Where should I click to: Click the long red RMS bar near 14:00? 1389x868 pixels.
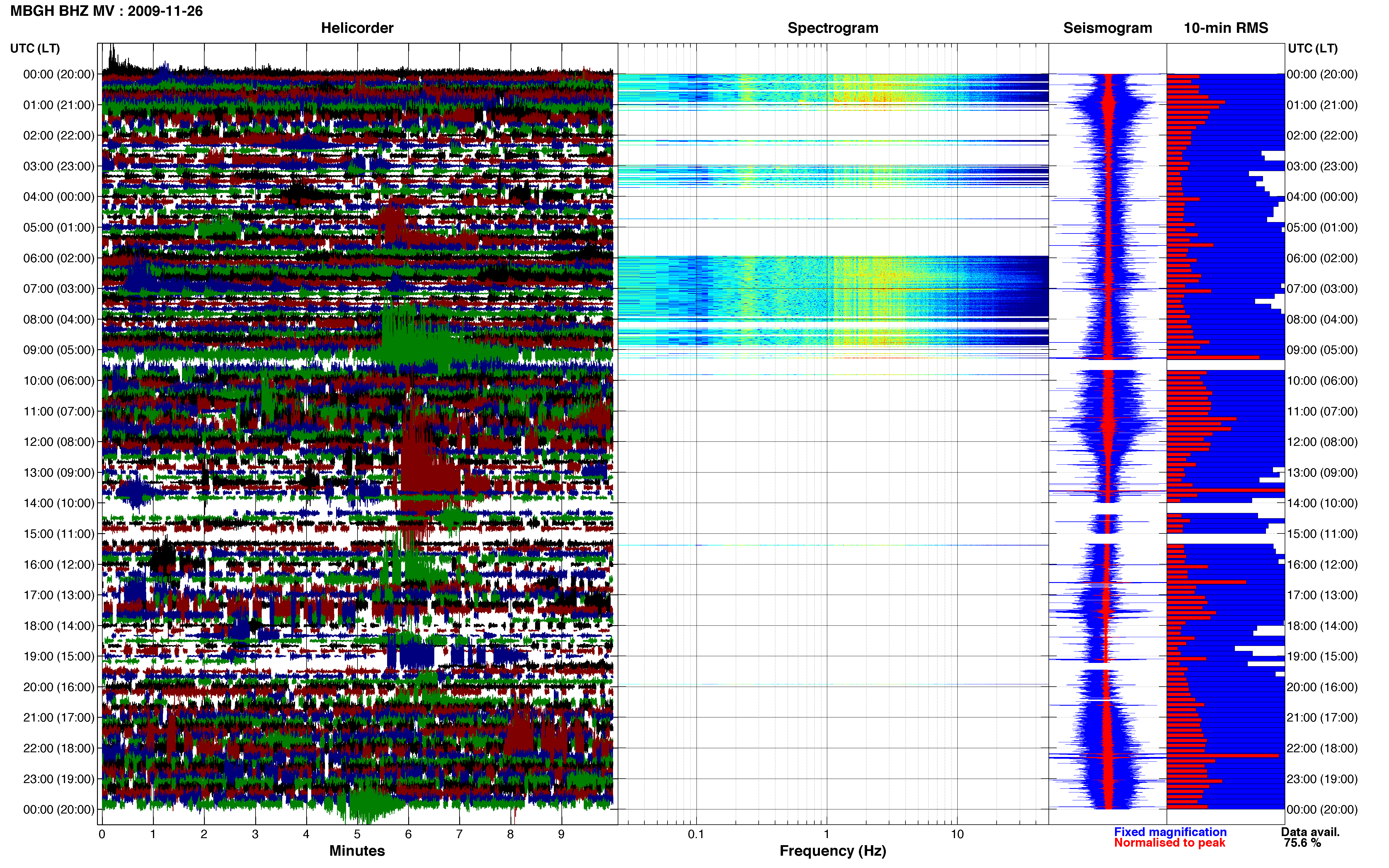1225,490
